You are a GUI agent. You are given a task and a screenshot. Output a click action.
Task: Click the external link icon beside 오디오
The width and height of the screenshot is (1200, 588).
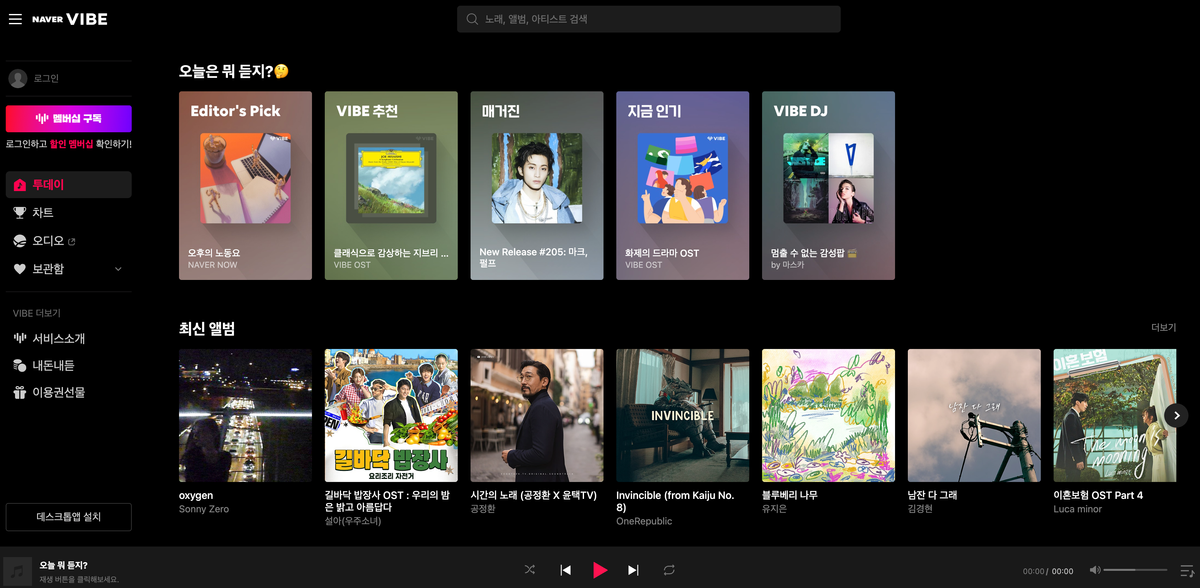point(71,241)
